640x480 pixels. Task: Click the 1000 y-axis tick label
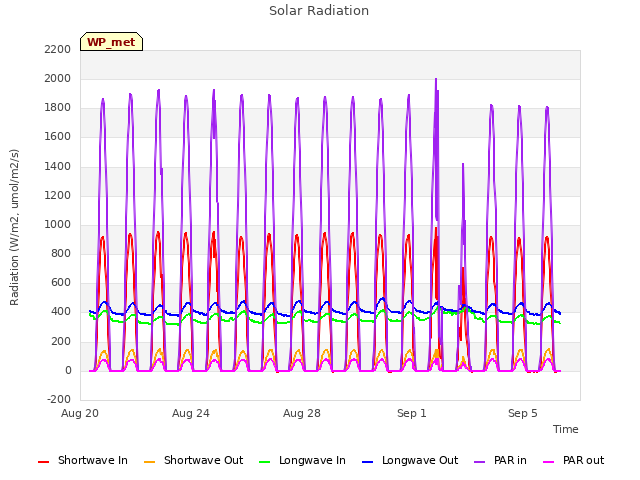tap(58, 224)
